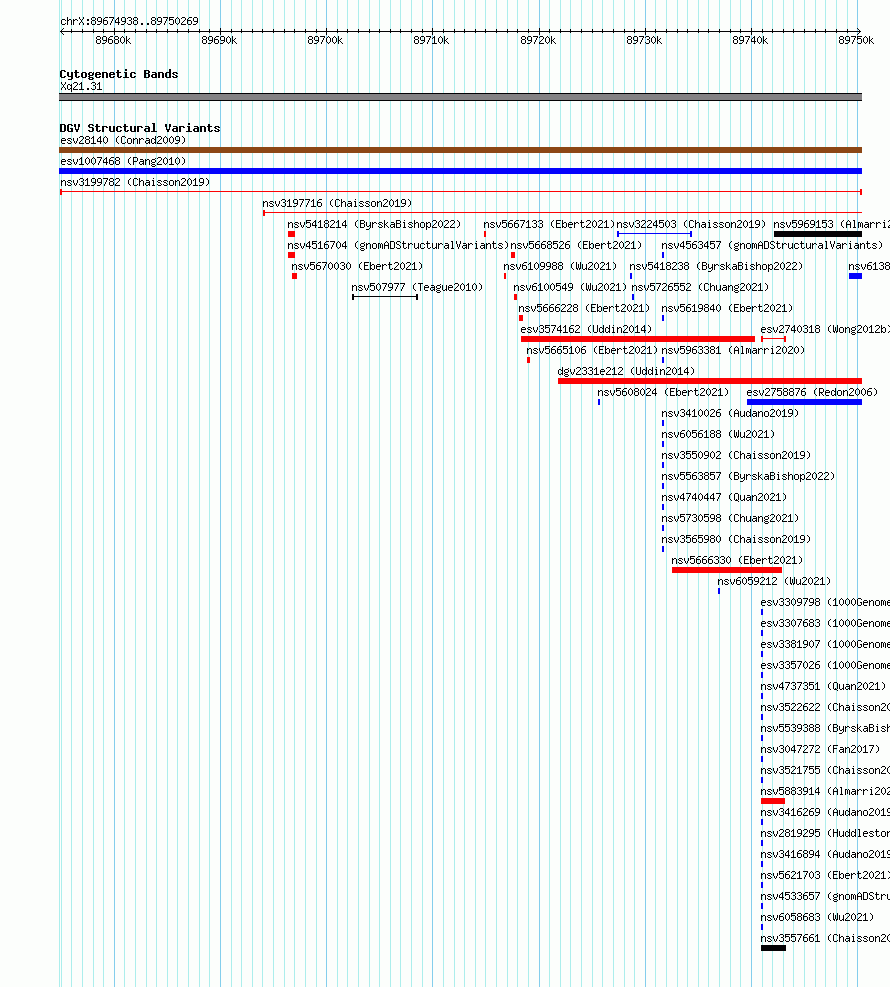
Task: Open nsv4533657 gnomAD variant label
Action: coord(825,896)
